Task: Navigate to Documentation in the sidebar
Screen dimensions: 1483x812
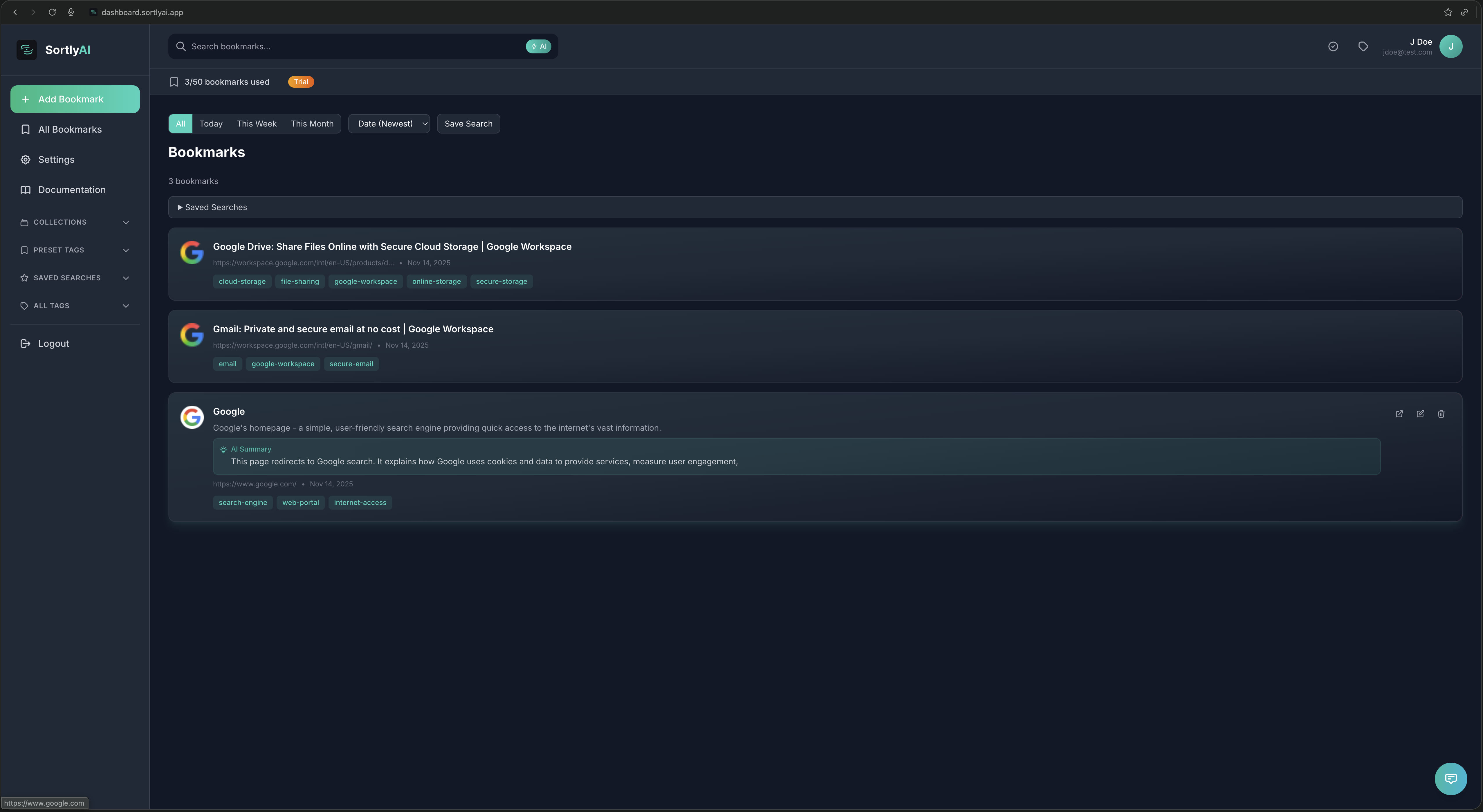Action: [x=71, y=190]
